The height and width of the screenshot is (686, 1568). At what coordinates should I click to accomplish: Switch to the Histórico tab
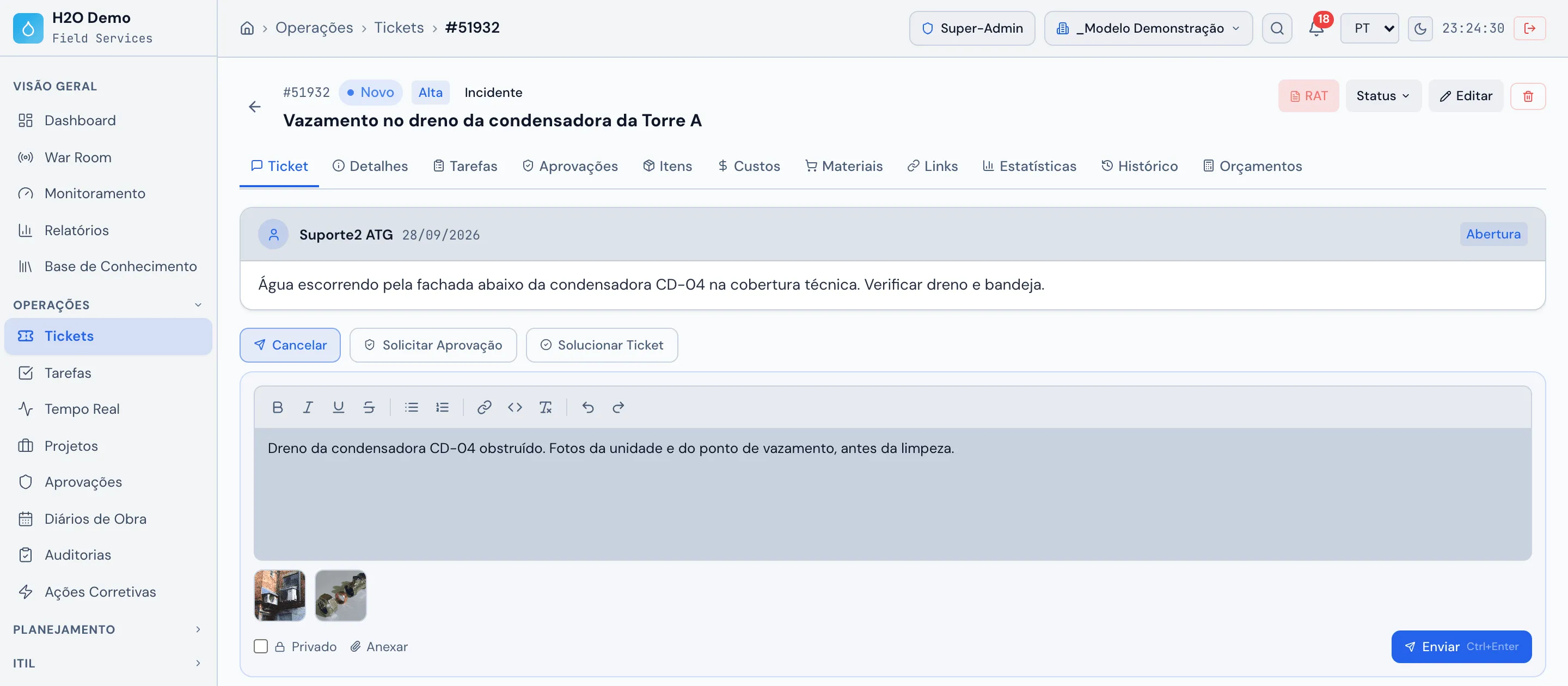[1140, 166]
